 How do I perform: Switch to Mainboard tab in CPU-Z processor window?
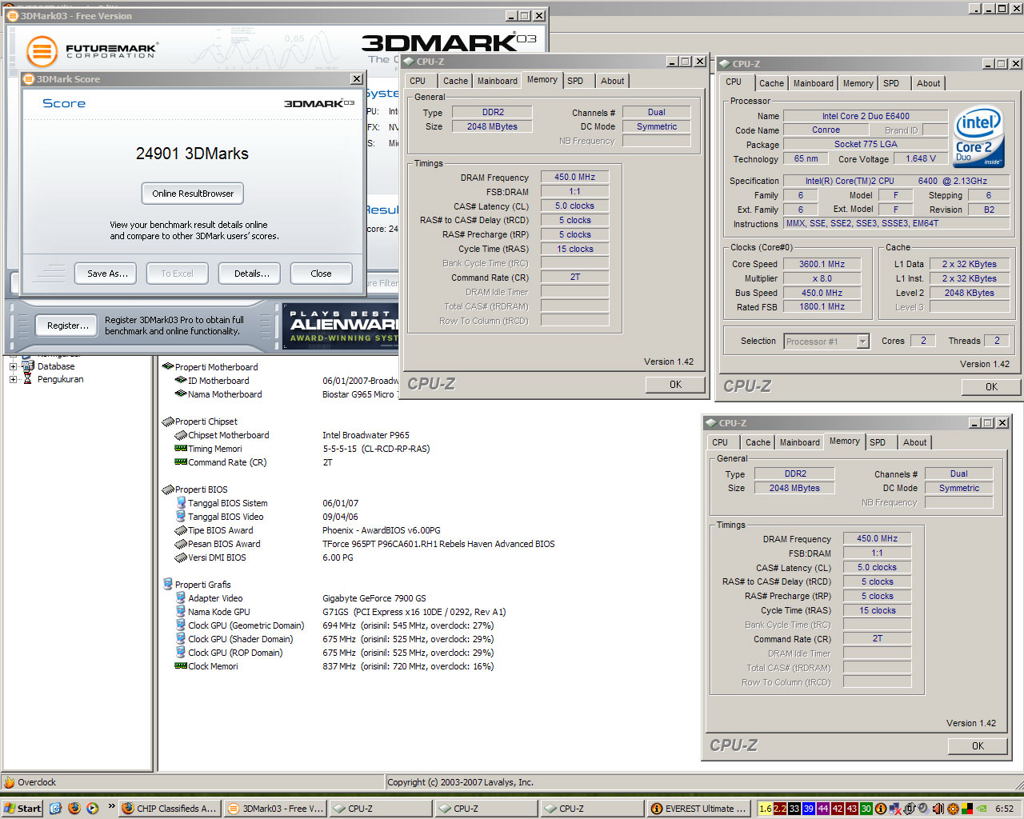click(813, 84)
